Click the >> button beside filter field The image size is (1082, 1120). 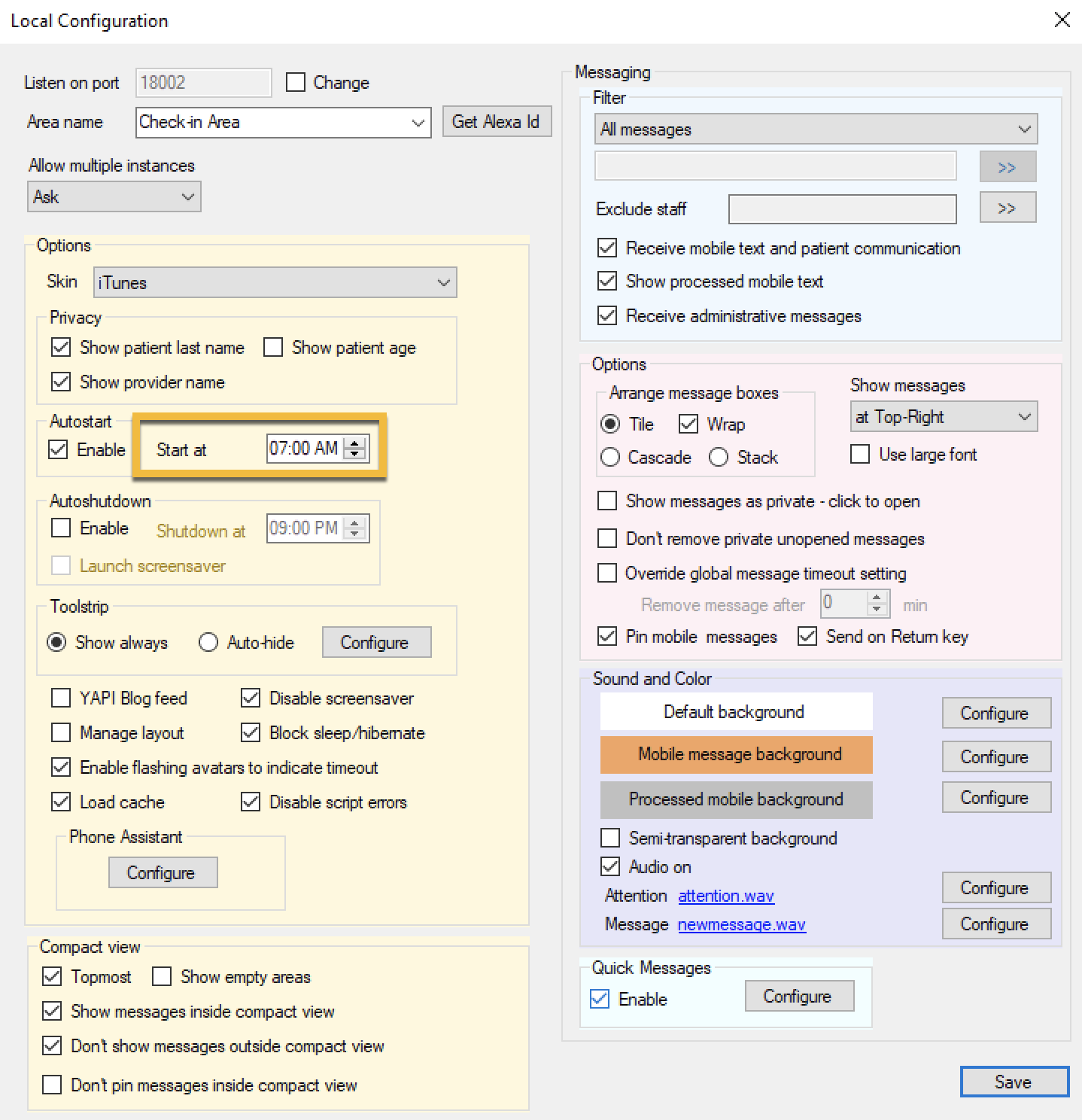coord(1008,166)
